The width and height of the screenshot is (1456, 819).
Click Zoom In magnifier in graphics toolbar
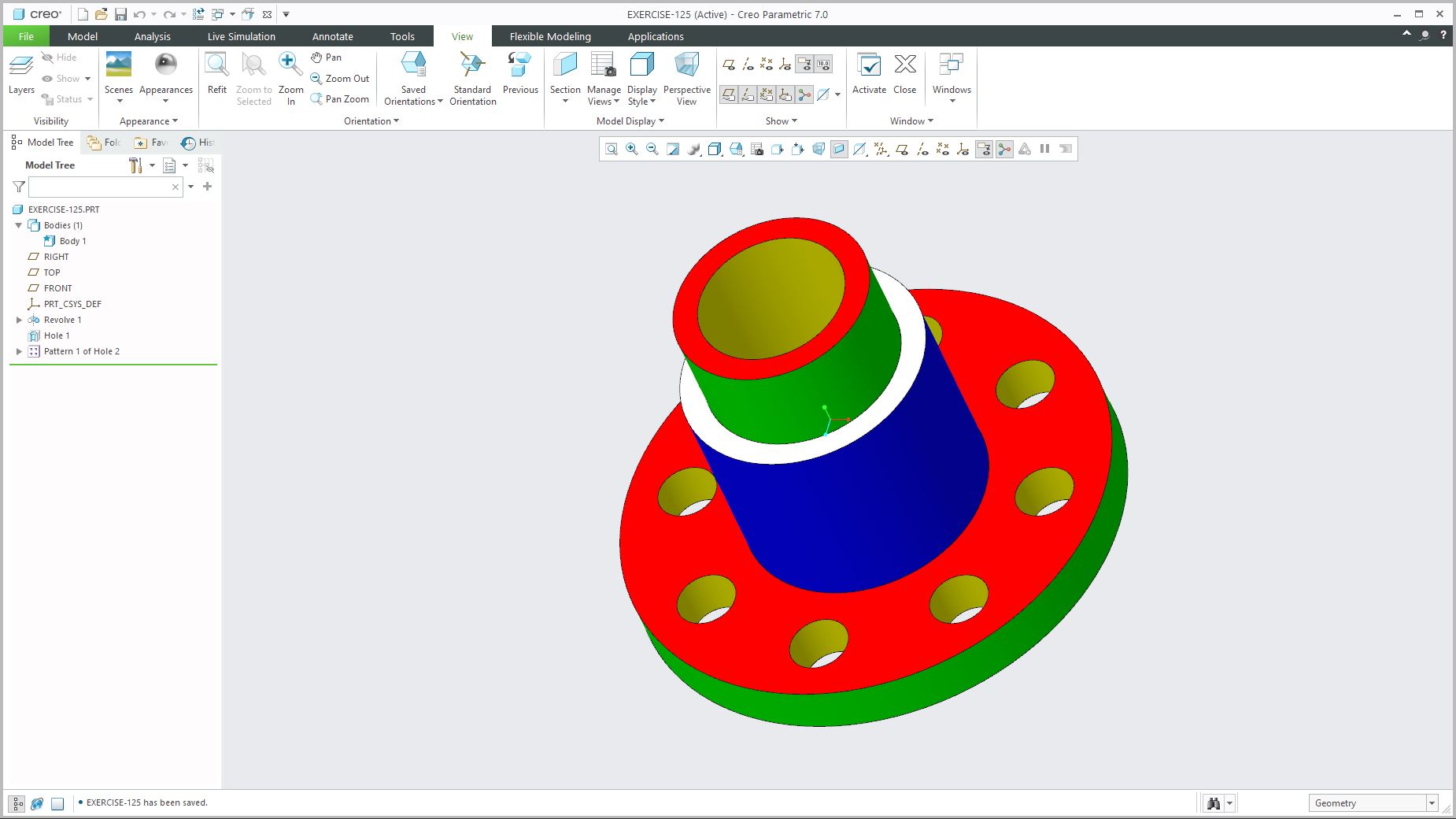tap(632, 149)
